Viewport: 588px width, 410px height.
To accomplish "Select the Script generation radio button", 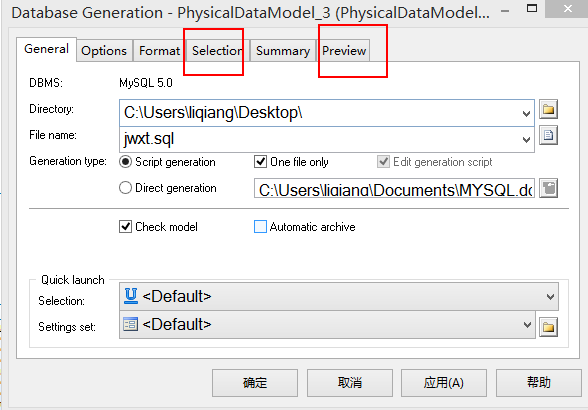I will pyautogui.click(x=125, y=162).
